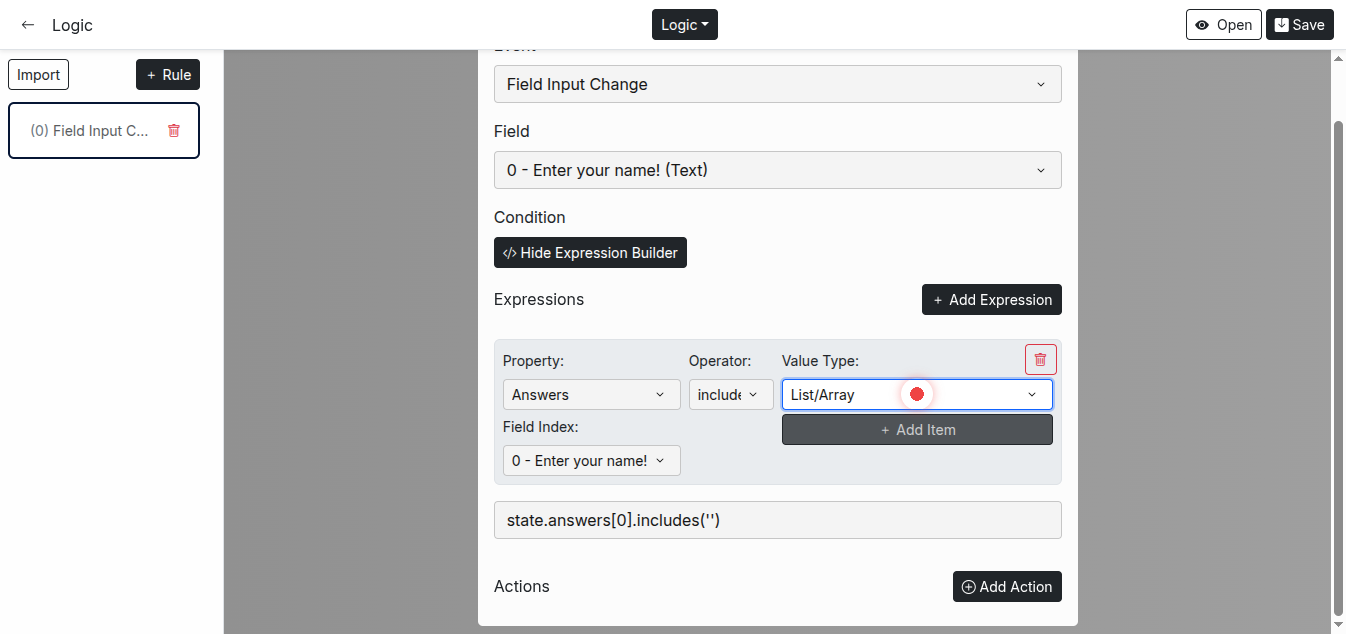
Task: Add a list item with Add Item
Action: coord(916,430)
